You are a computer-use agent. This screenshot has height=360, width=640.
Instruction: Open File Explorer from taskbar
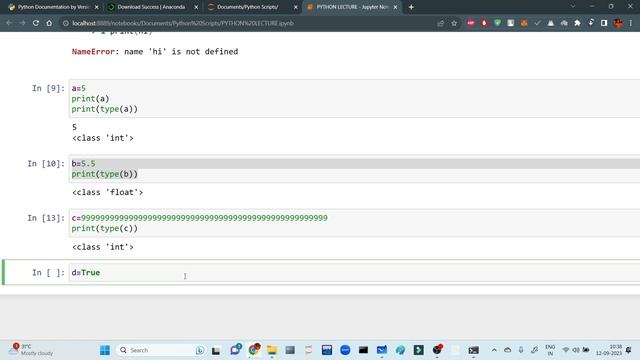[272, 350]
